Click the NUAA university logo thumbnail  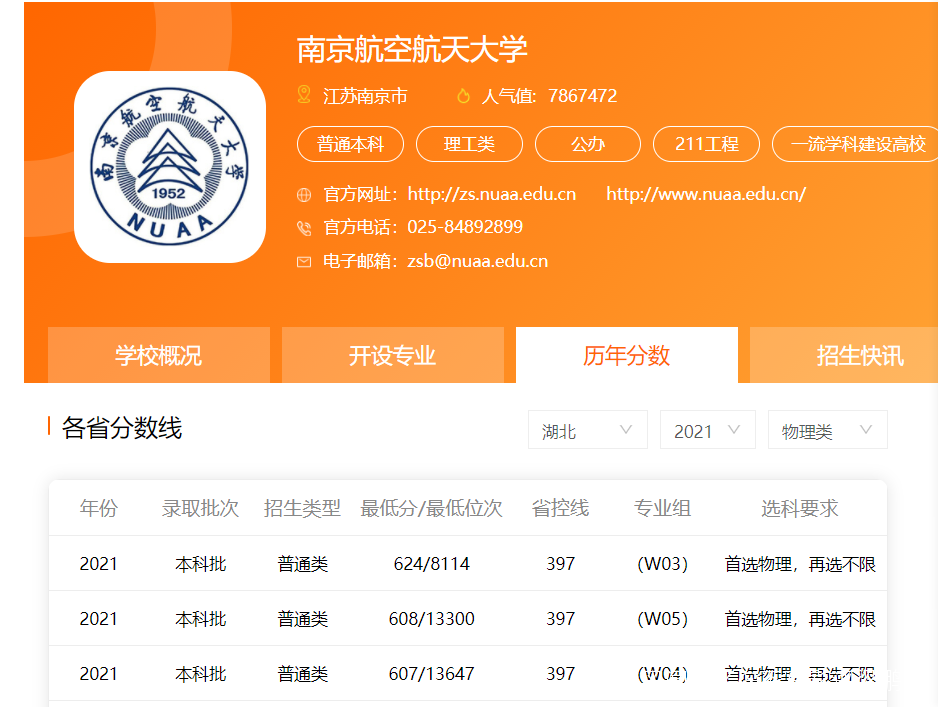[x=170, y=167]
